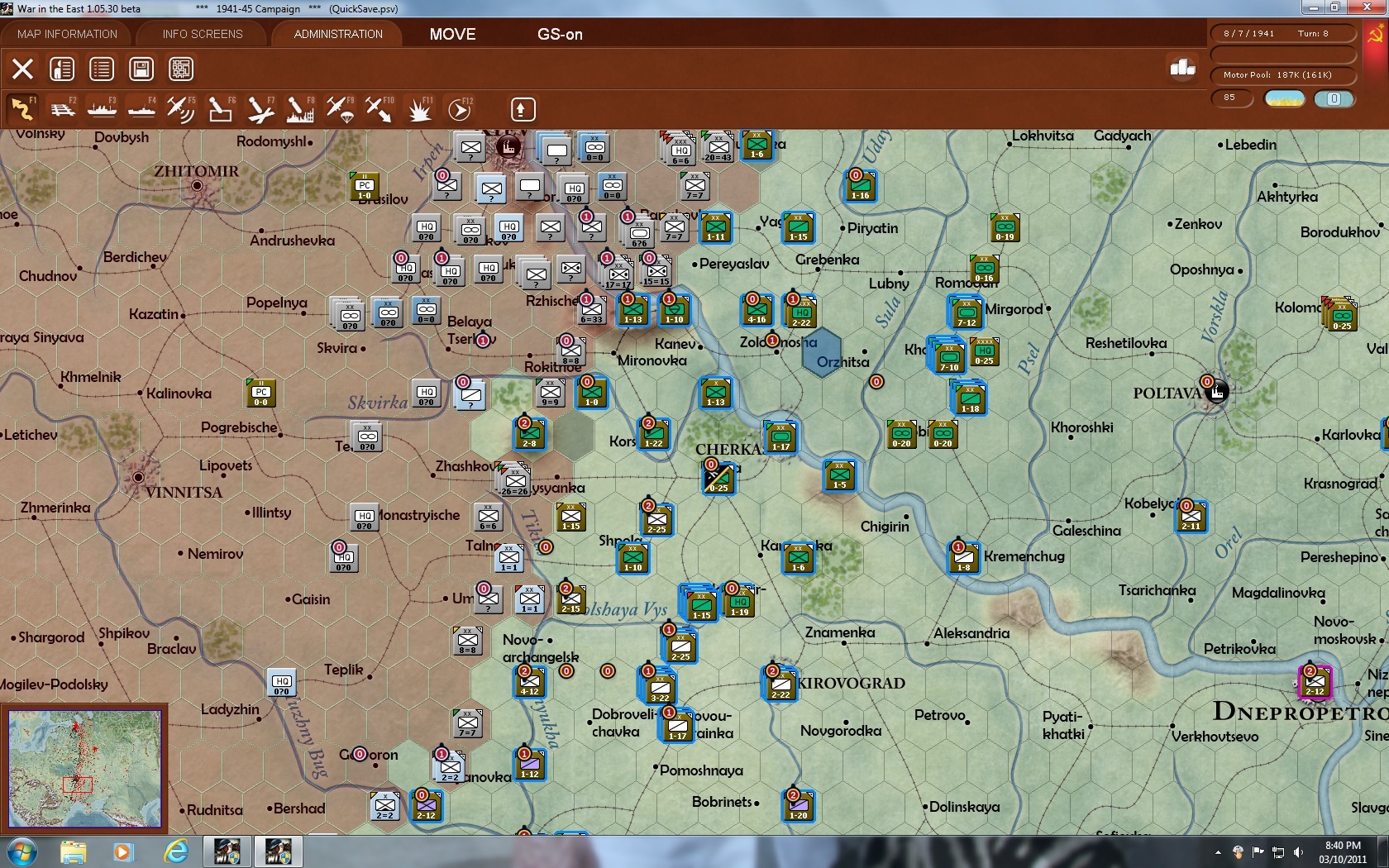Click the 85 value pill
The width and height of the screenshot is (1389, 868).
point(1232,98)
